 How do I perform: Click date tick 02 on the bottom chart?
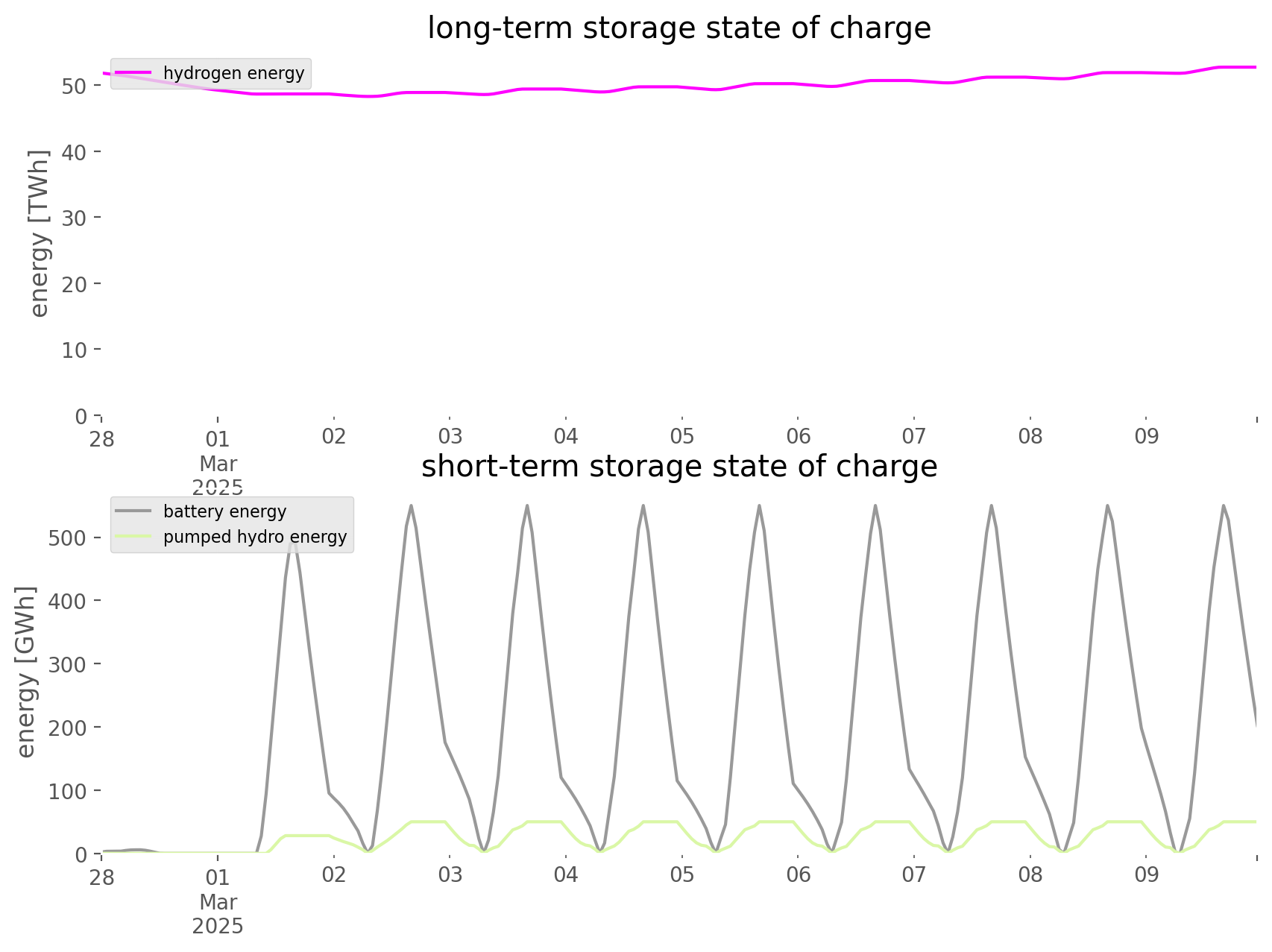(x=334, y=875)
